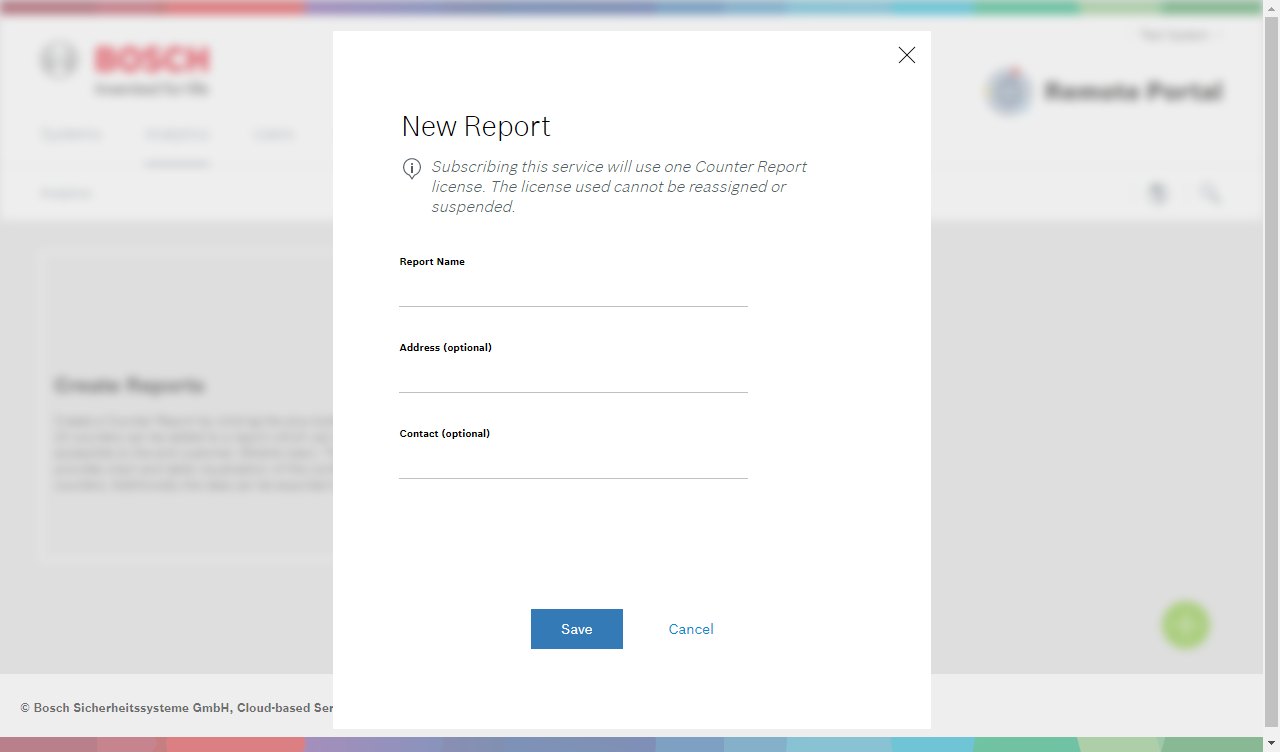Click the Report Name input field
Image resolution: width=1280 pixels, height=752 pixels.
coord(573,295)
